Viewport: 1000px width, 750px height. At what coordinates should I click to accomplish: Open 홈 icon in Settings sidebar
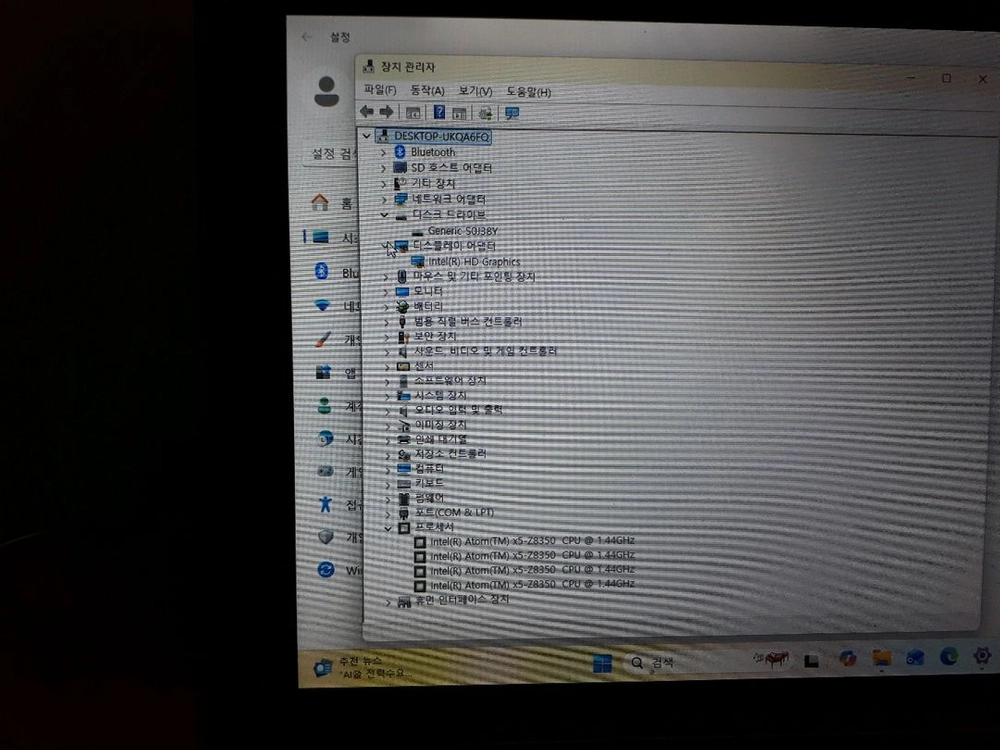click(320, 203)
